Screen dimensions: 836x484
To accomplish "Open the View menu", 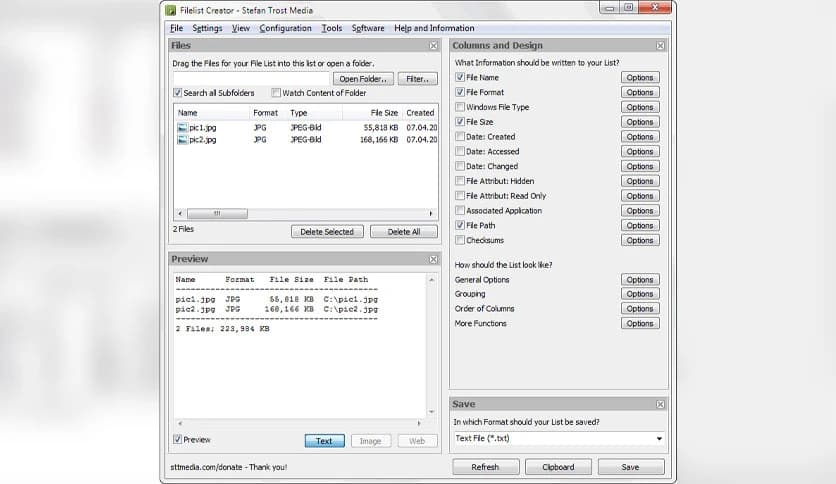I will 240,28.
